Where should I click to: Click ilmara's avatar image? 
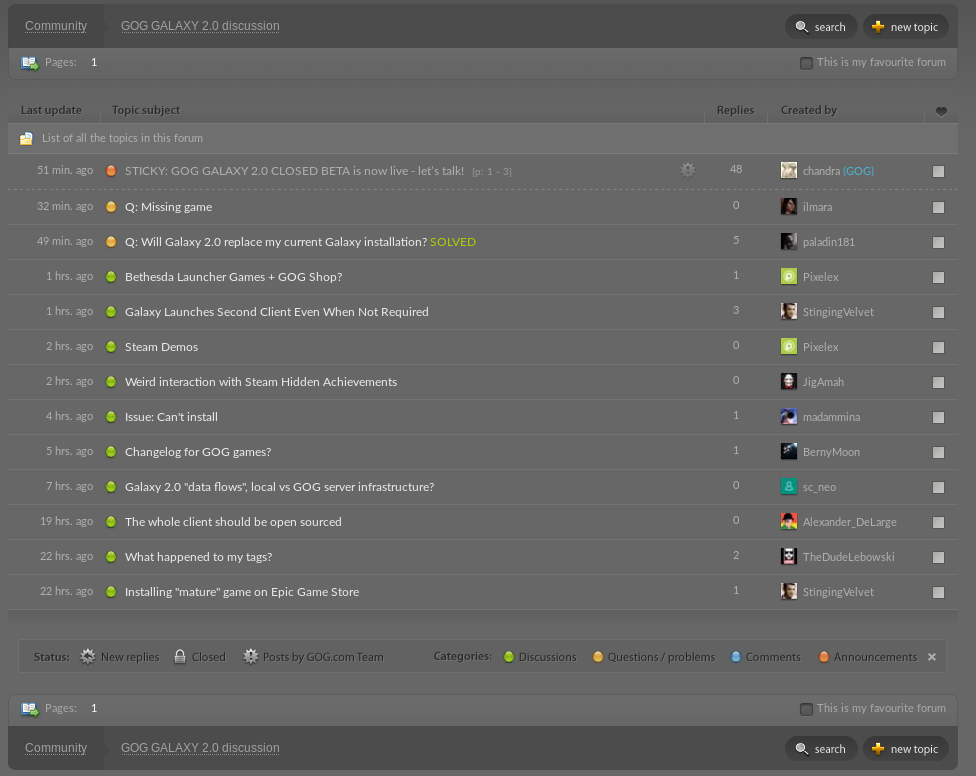(789, 206)
